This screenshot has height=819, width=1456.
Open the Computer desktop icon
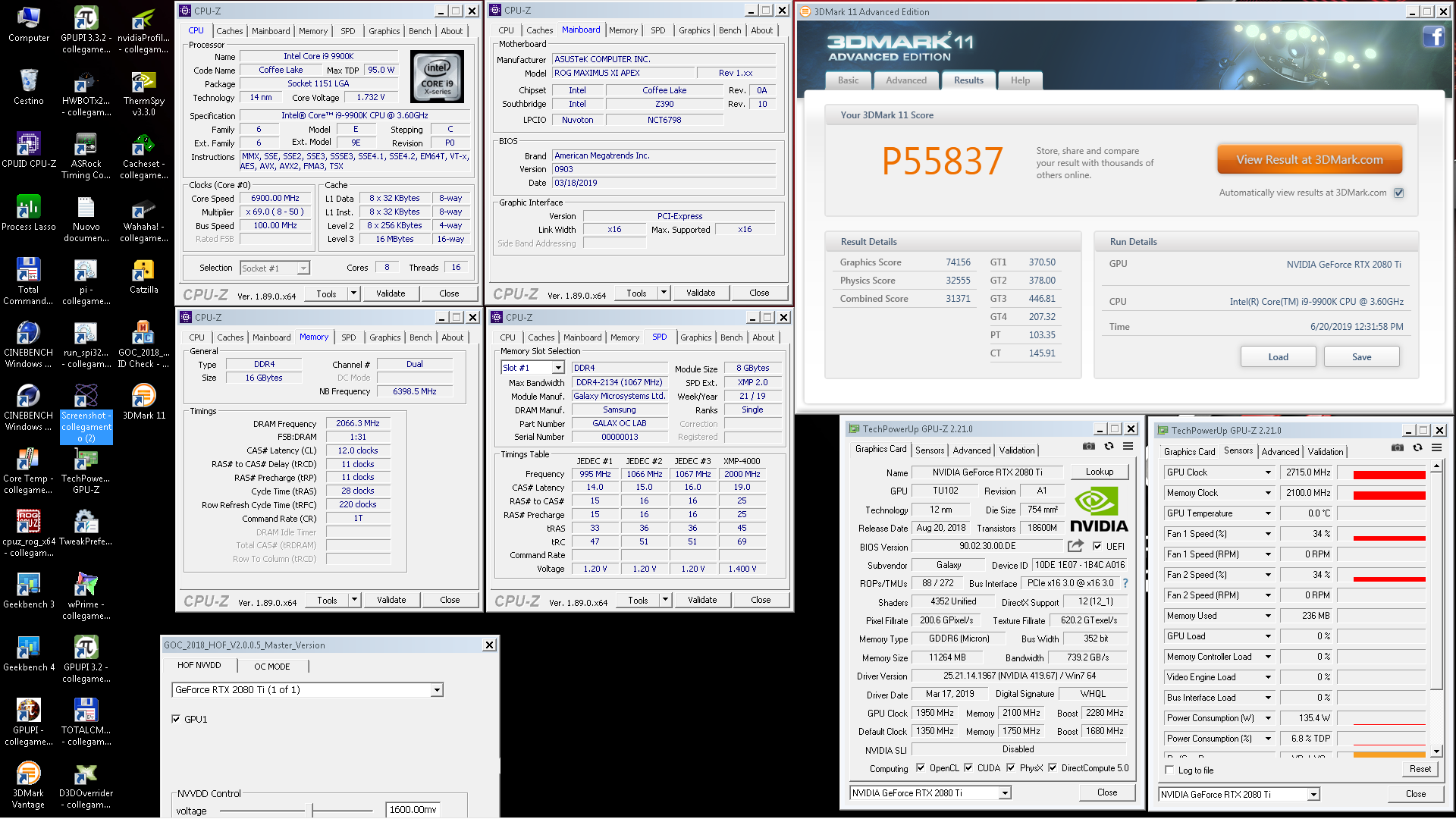click(29, 24)
